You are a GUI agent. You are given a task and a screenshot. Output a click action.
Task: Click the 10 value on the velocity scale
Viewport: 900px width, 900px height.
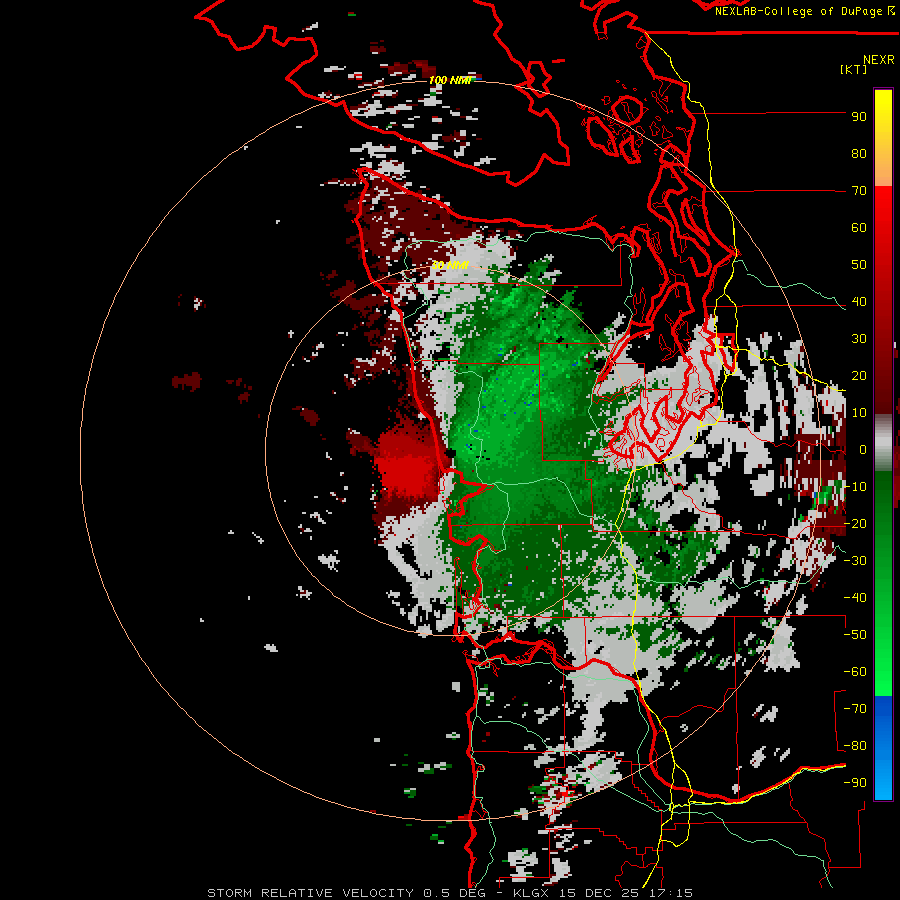click(859, 413)
